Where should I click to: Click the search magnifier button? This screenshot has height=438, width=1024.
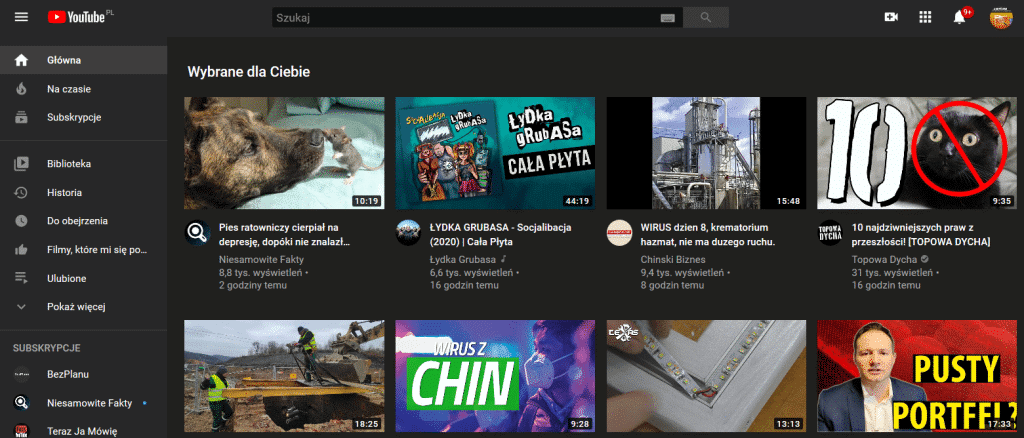click(x=705, y=18)
